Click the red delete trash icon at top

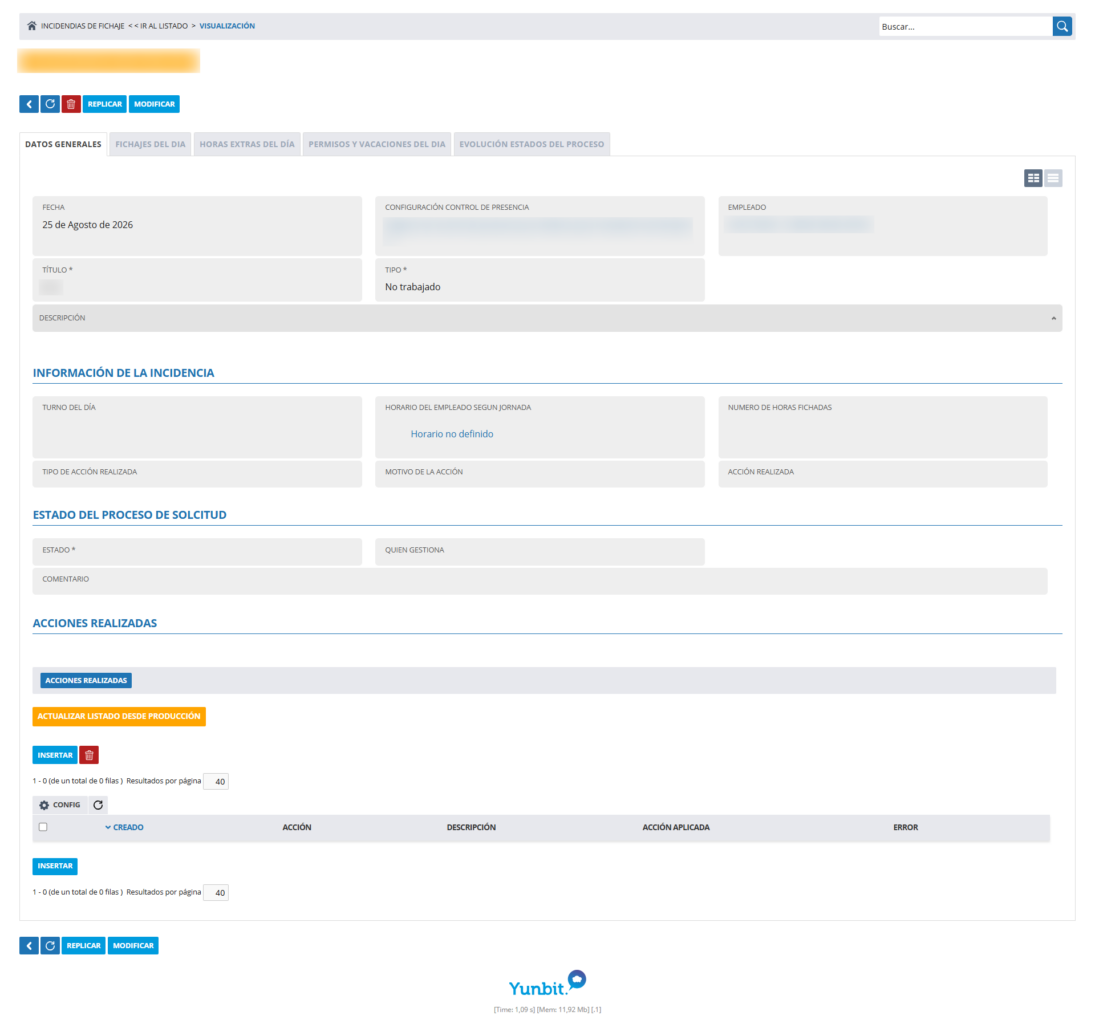[71, 104]
